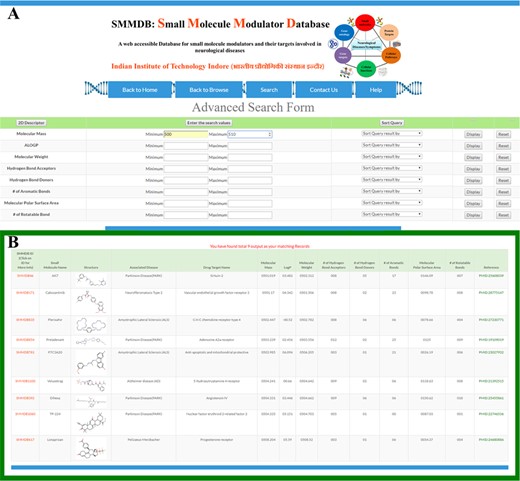Open the structure image of Lonaprisan
The height and width of the screenshot is (481, 520).
coord(91,448)
